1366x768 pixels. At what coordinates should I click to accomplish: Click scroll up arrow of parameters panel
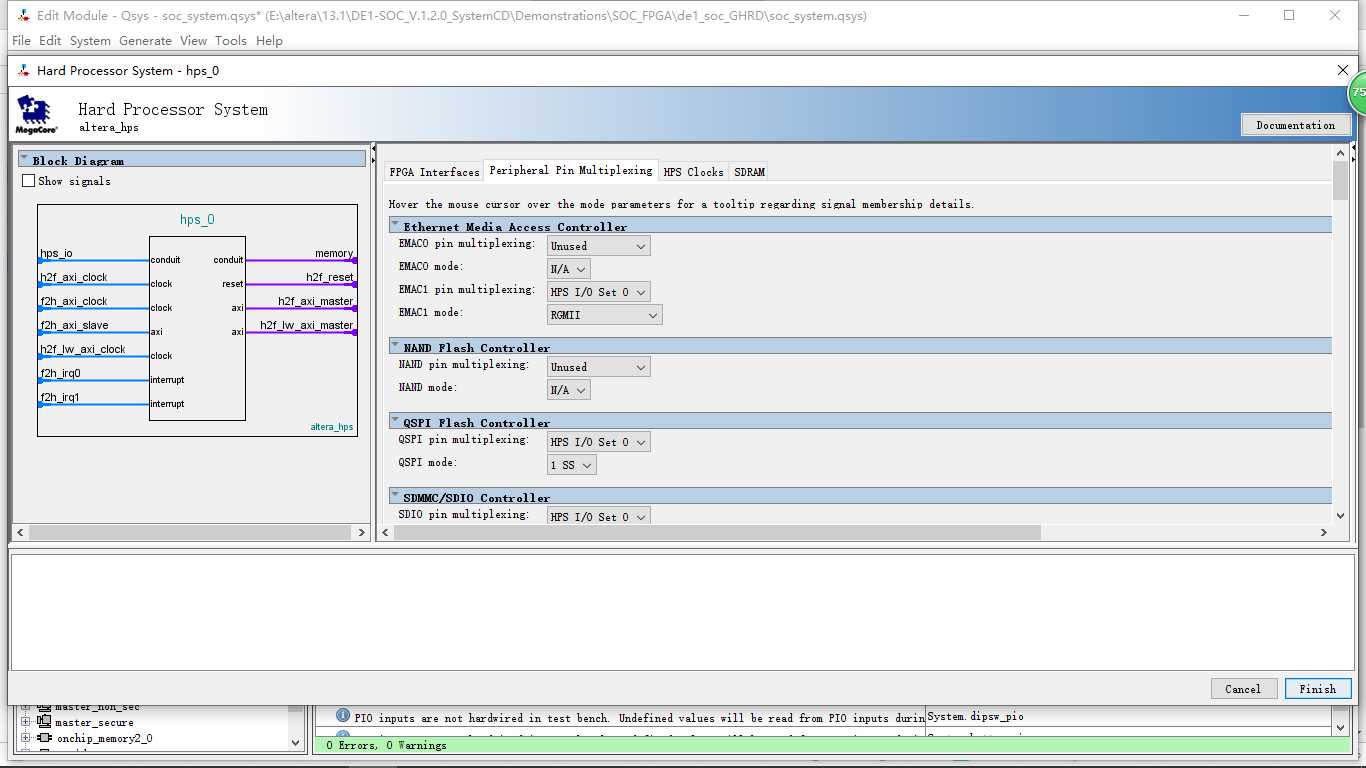pos(1341,152)
